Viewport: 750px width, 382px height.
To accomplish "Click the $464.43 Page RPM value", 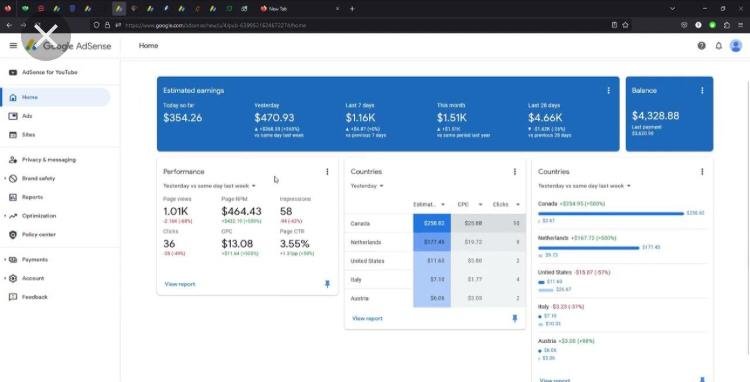I will click(x=242, y=211).
